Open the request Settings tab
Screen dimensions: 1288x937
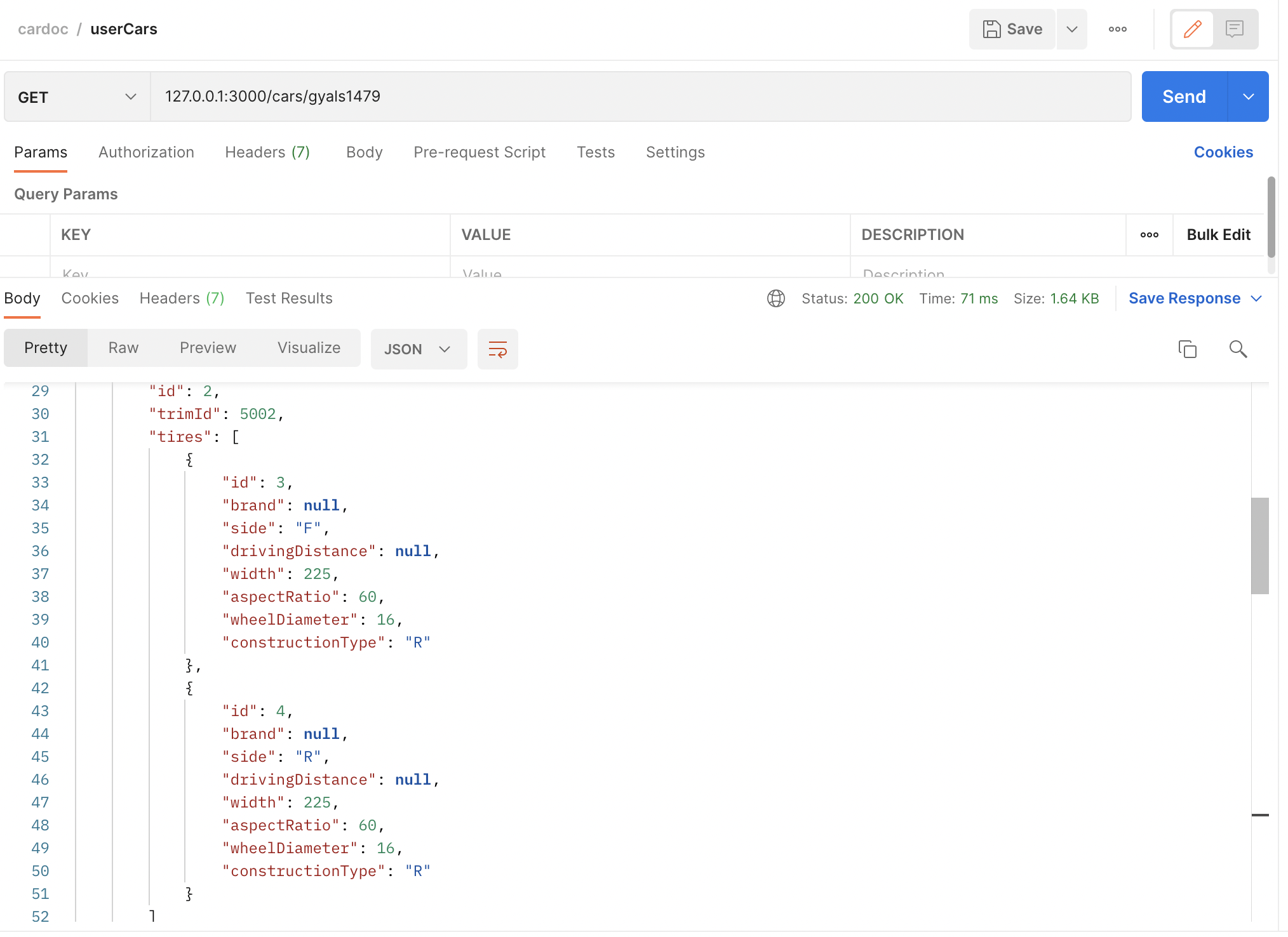[675, 152]
